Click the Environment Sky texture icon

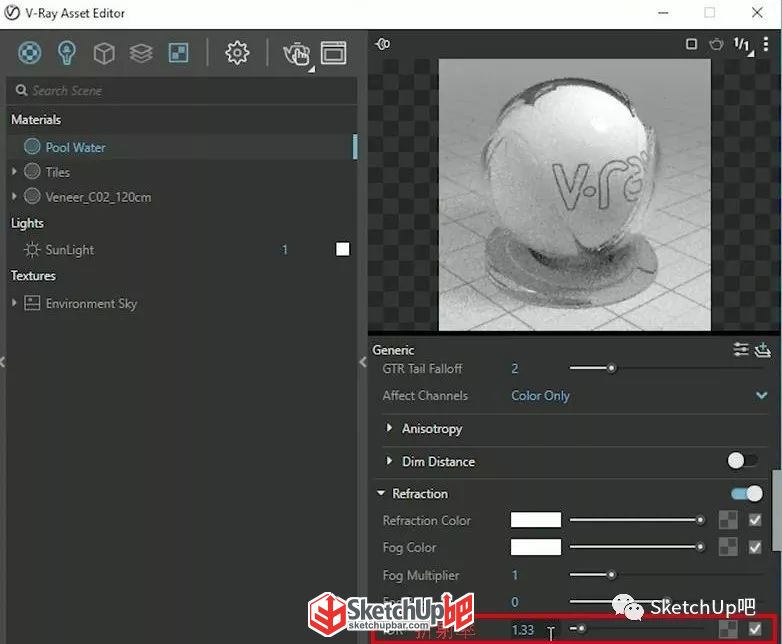tap(32, 303)
